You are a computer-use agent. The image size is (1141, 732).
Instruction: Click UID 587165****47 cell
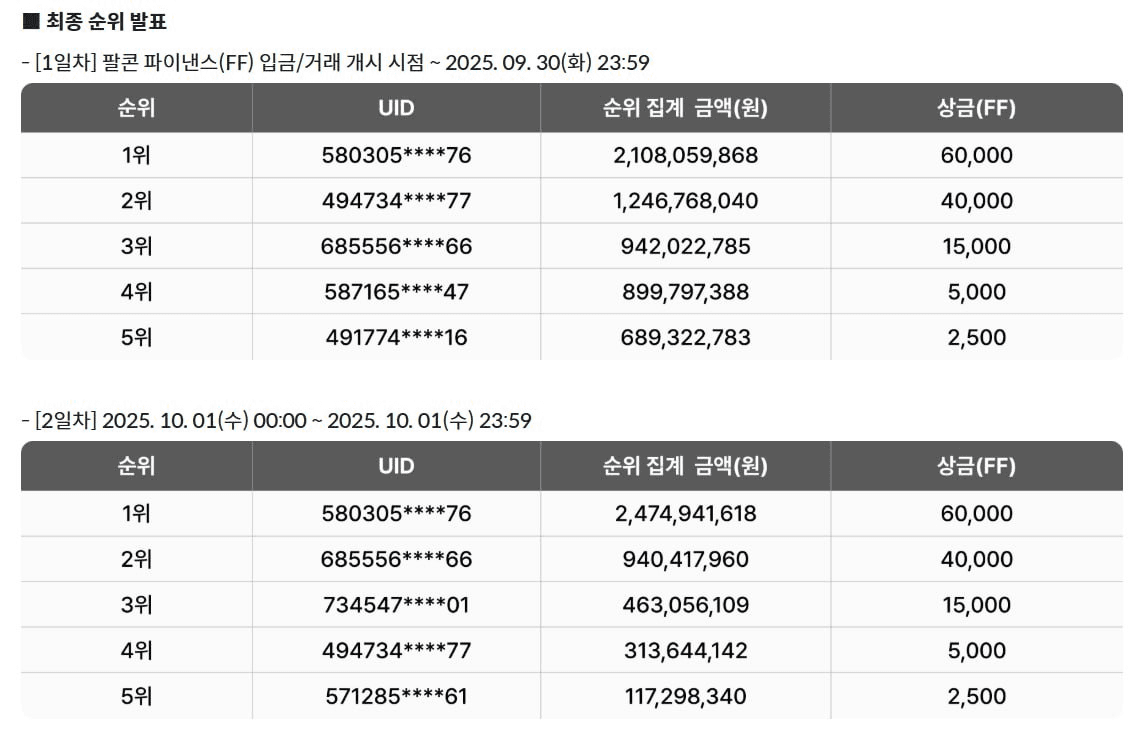(x=396, y=292)
